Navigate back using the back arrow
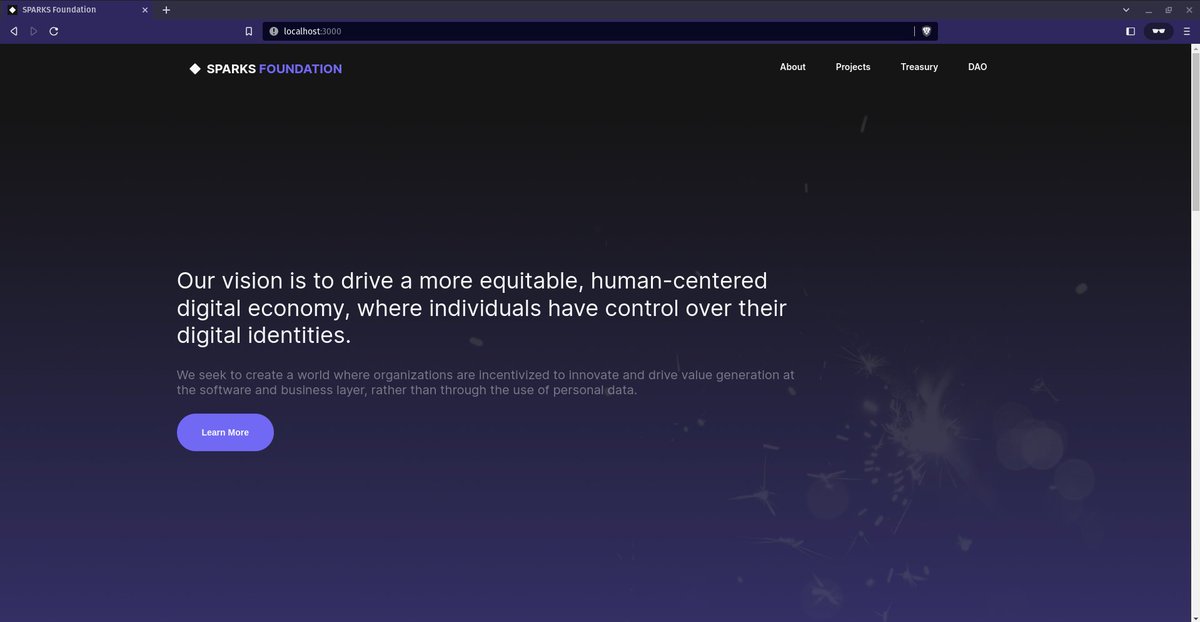Viewport: 1200px width, 622px height. pos(13,31)
